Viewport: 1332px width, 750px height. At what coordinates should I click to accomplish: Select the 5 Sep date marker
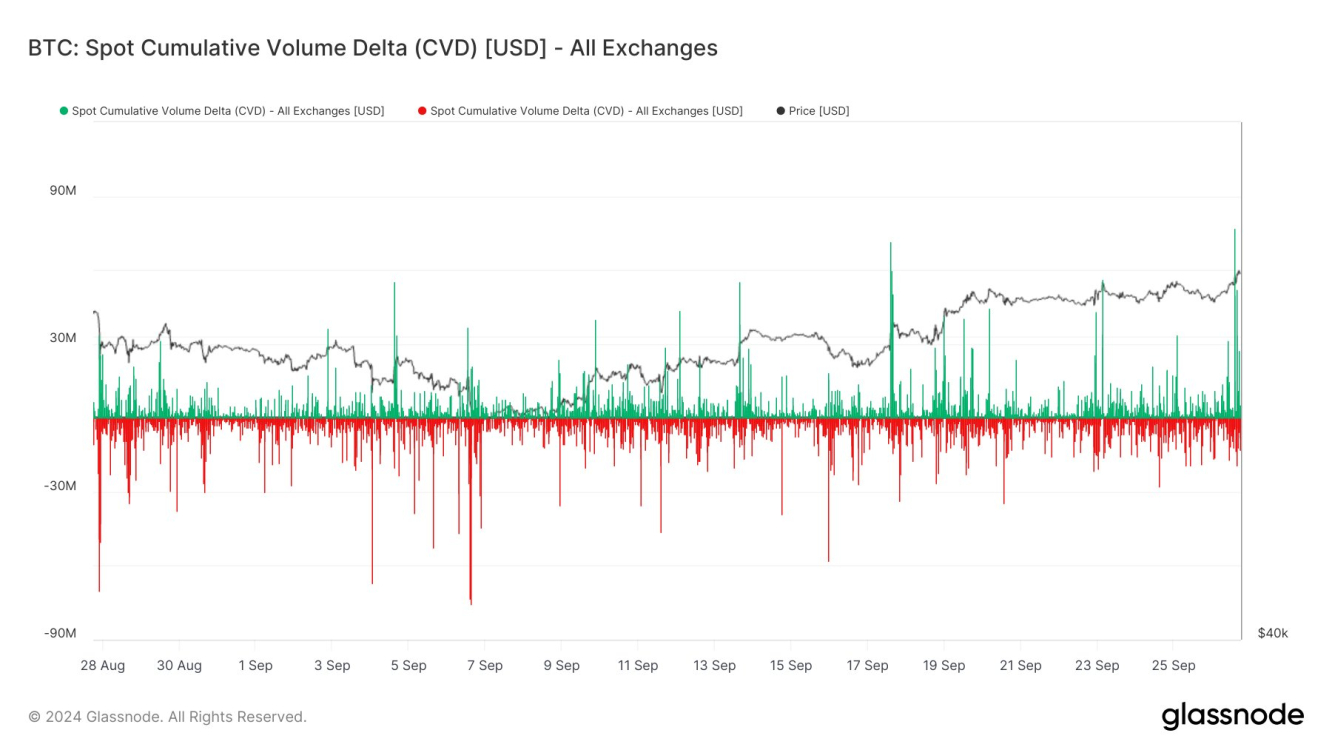tap(408, 665)
